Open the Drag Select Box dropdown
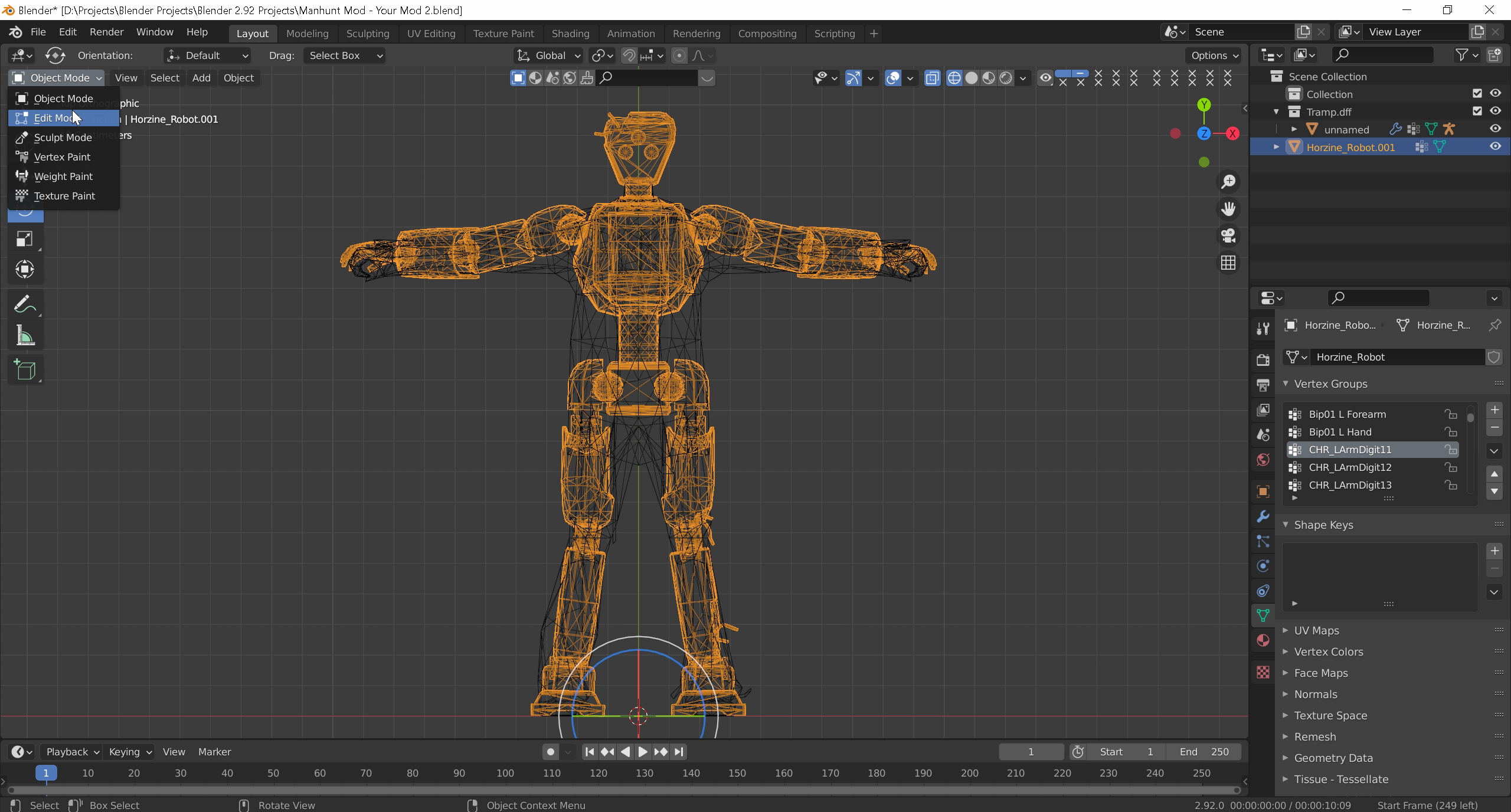The width and height of the screenshot is (1511, 812). (x=345, y=55)
